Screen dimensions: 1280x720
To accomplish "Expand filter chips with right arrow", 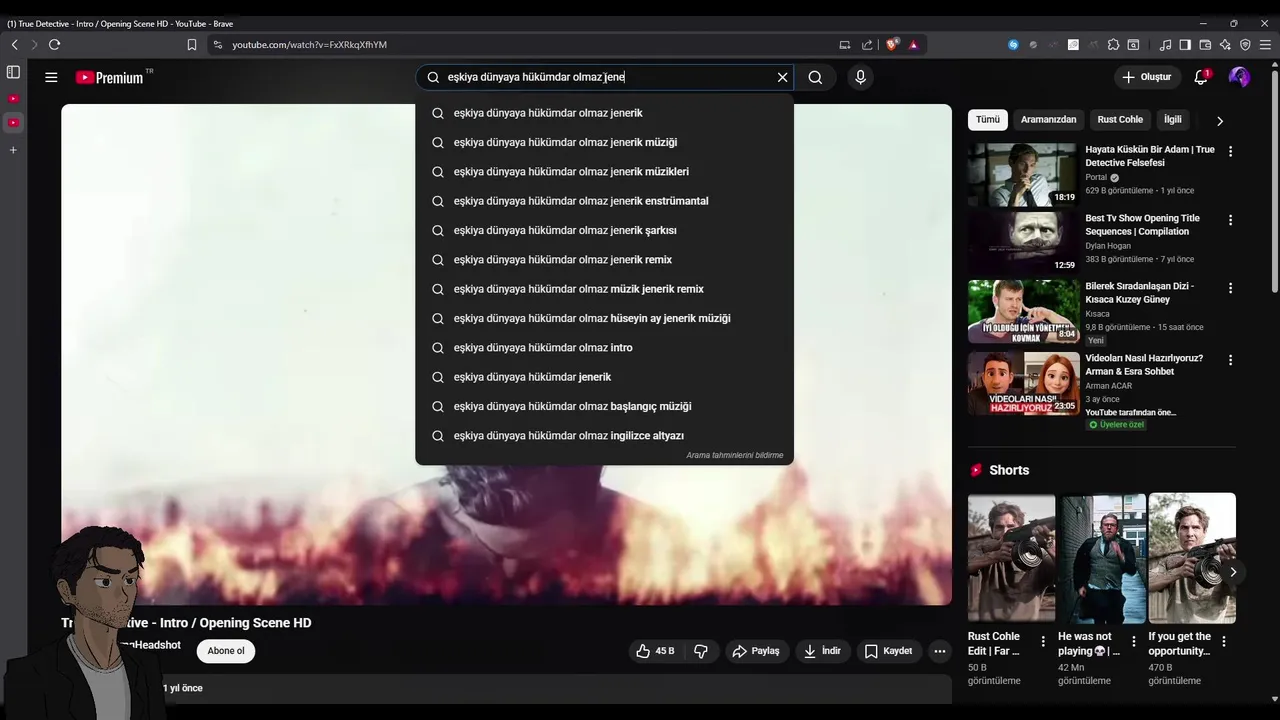I will tap(1219, 120).
